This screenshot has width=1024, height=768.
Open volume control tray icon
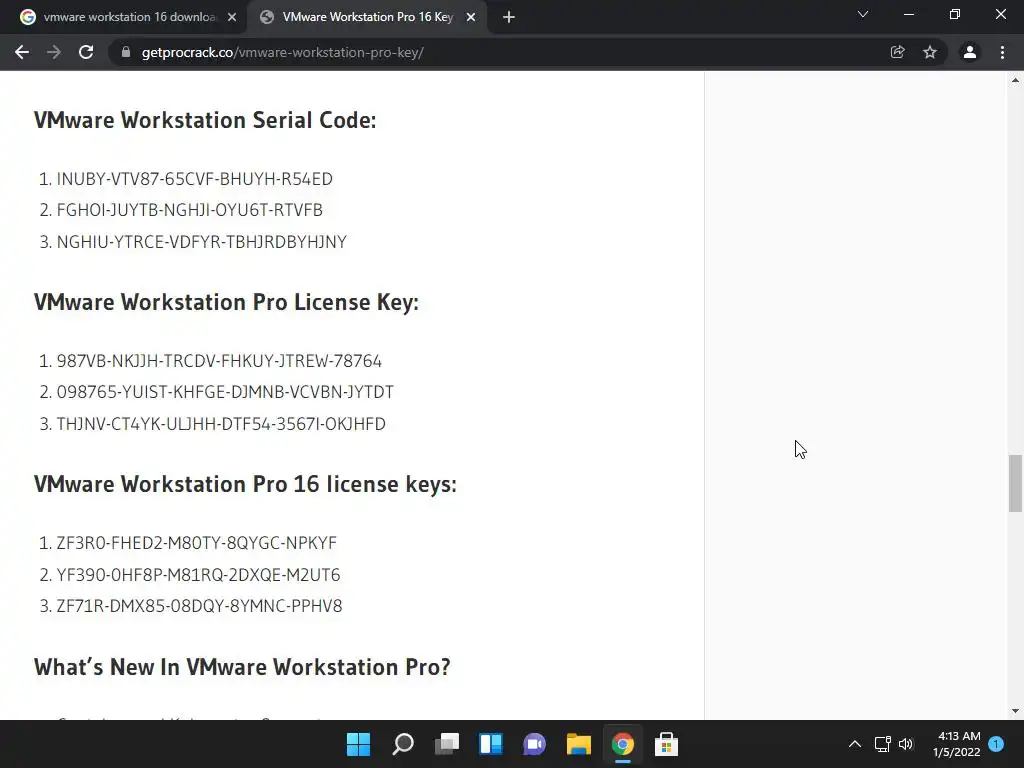906,744
